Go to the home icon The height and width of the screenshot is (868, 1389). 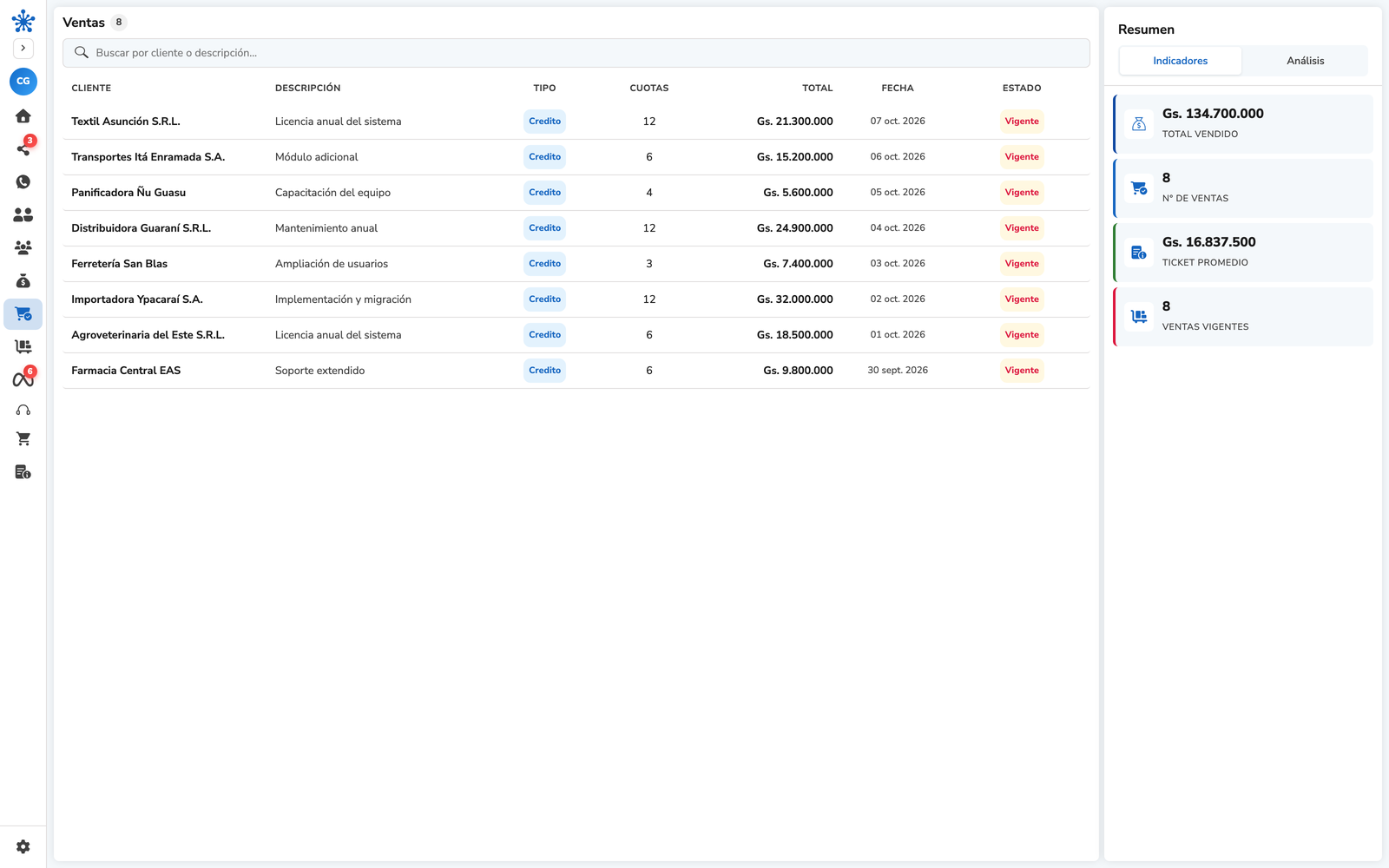click(x=23, y=116)
